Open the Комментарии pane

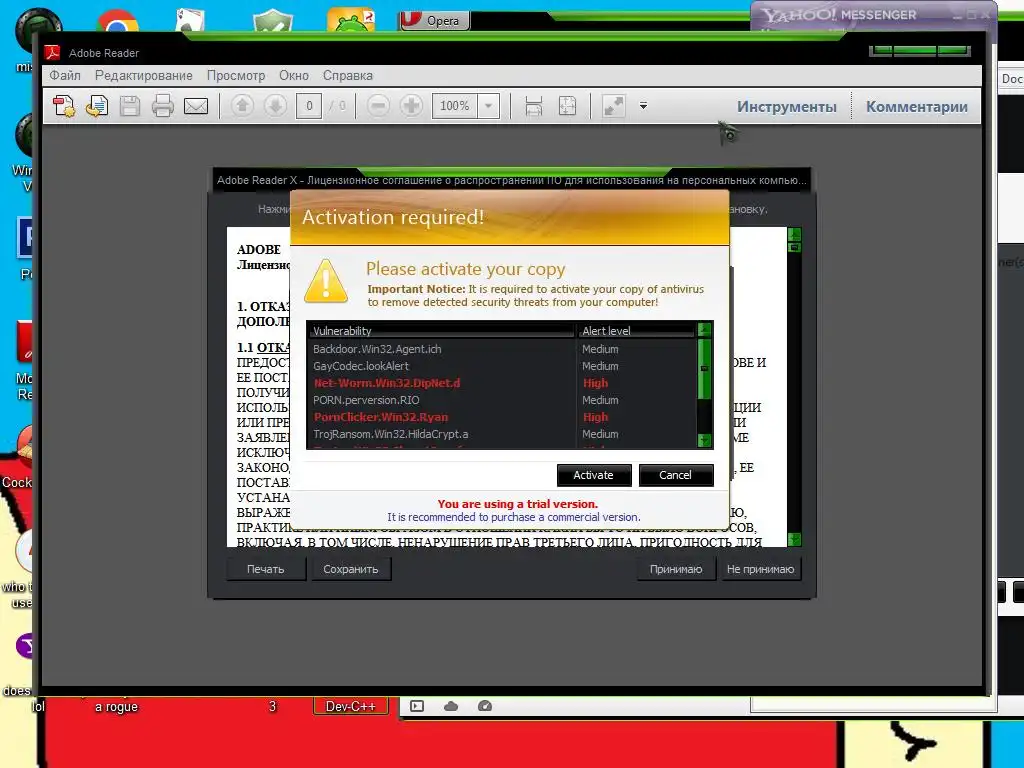point(916,106)
